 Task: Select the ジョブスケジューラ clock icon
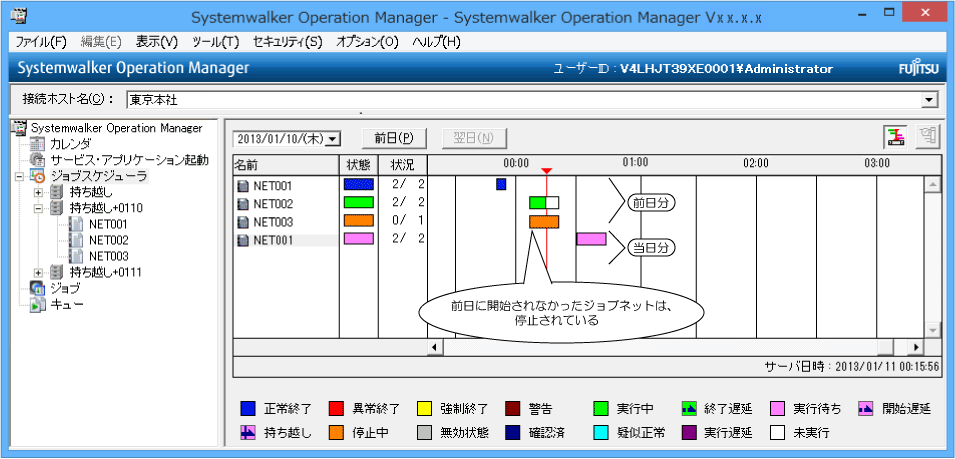coord(38,177)
